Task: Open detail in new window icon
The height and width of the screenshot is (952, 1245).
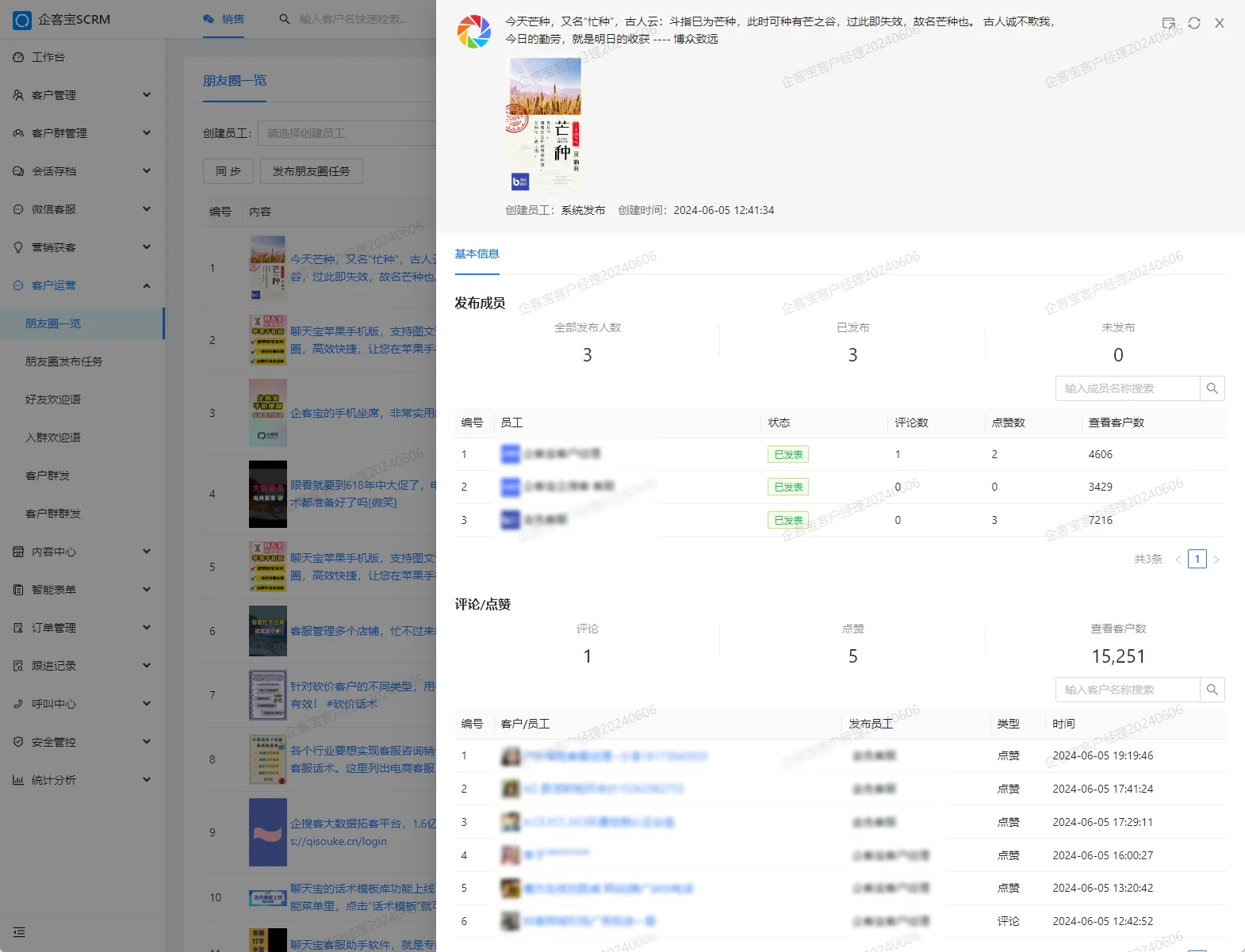Action: pyautogui.click(x=1169, y=23)
